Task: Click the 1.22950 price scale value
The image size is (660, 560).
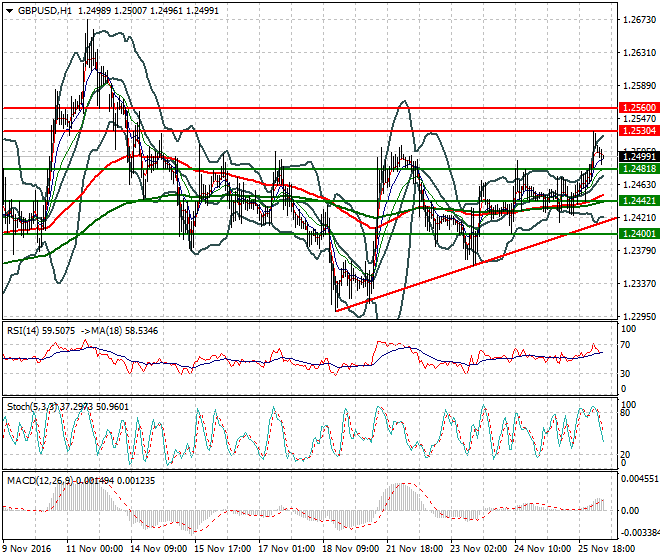Action: tap(639, 316)
